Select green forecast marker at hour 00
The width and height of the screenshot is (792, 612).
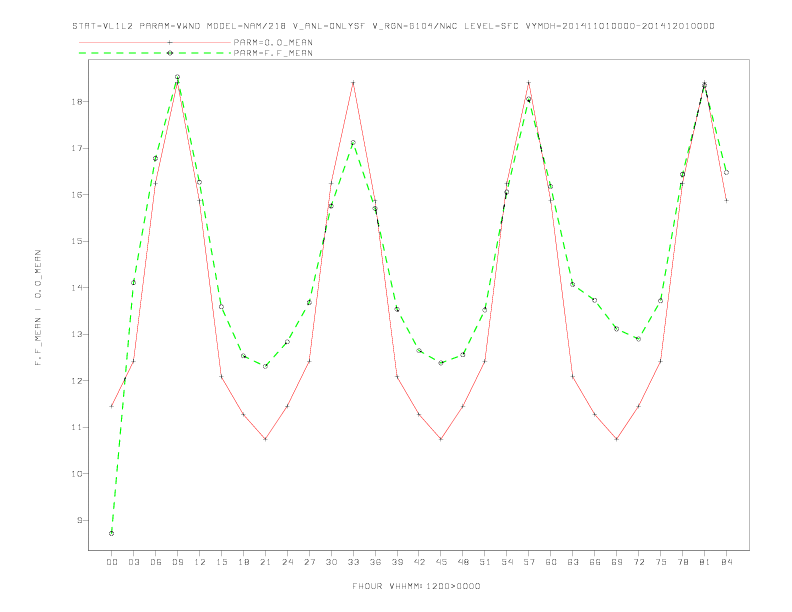pyautogui.click(x=112, y=533)
